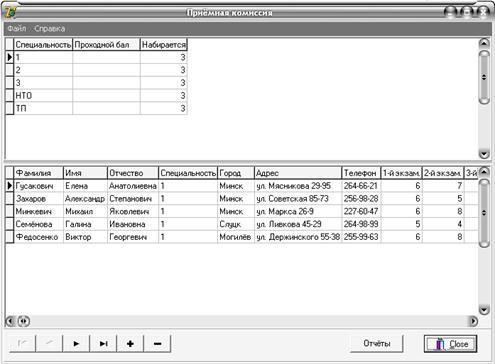495x364 pixels.
Task: Click the Федосенко surname cell
Action: pos(39,237)
